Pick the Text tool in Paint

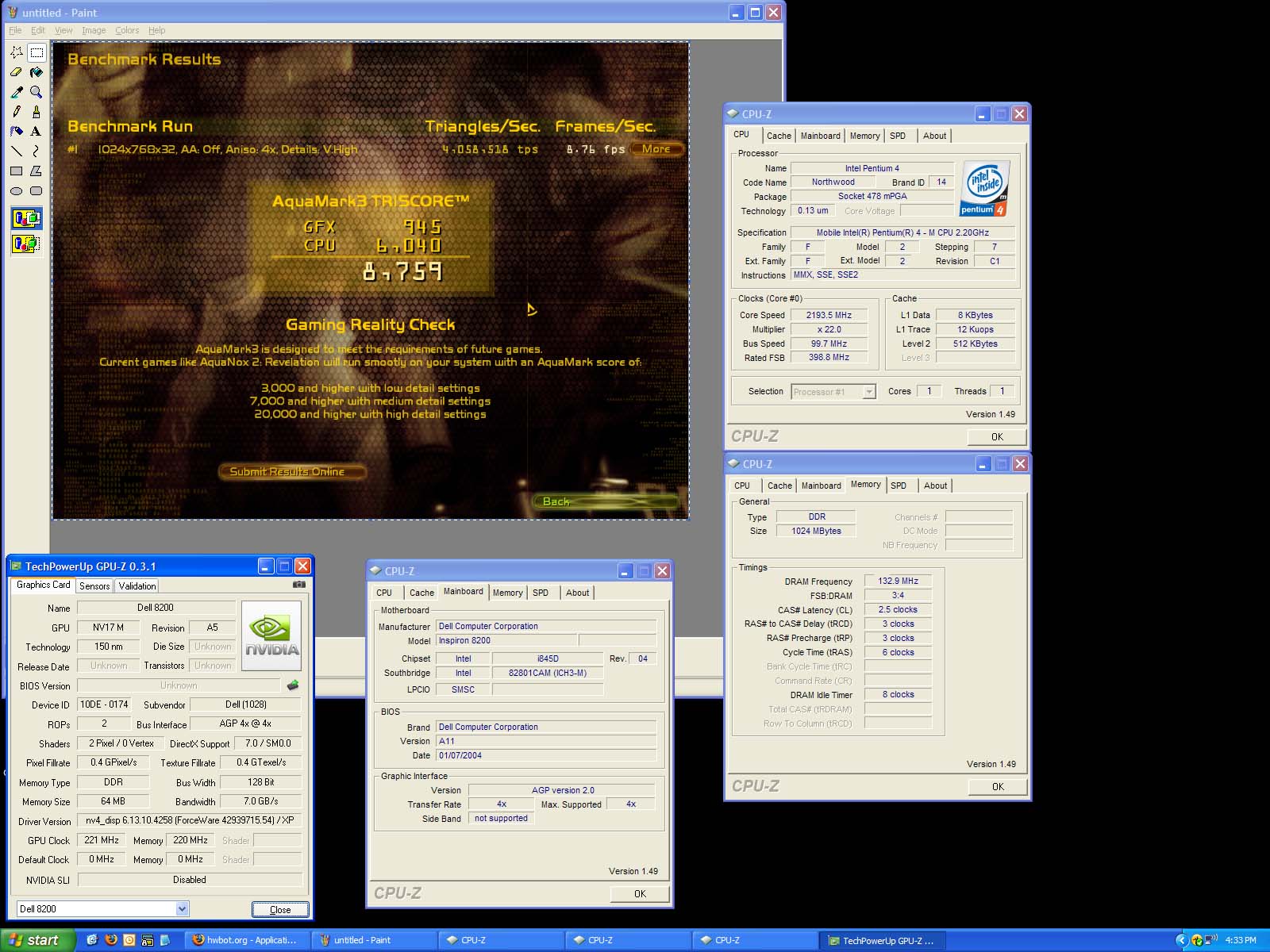point(37,131)
